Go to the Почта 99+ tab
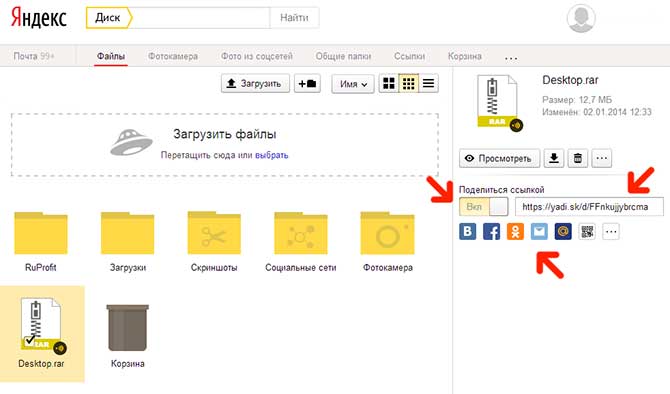Screen dimensions: 670x394 click(34, 56)
